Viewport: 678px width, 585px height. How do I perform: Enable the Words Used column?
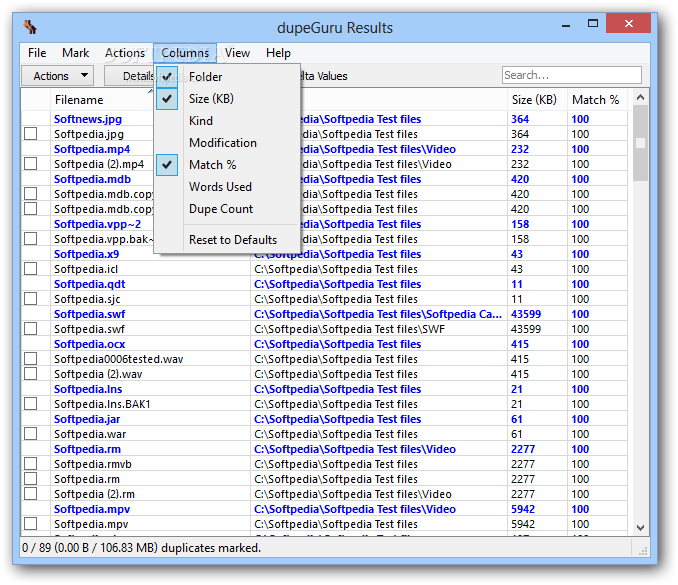point(227,187)
